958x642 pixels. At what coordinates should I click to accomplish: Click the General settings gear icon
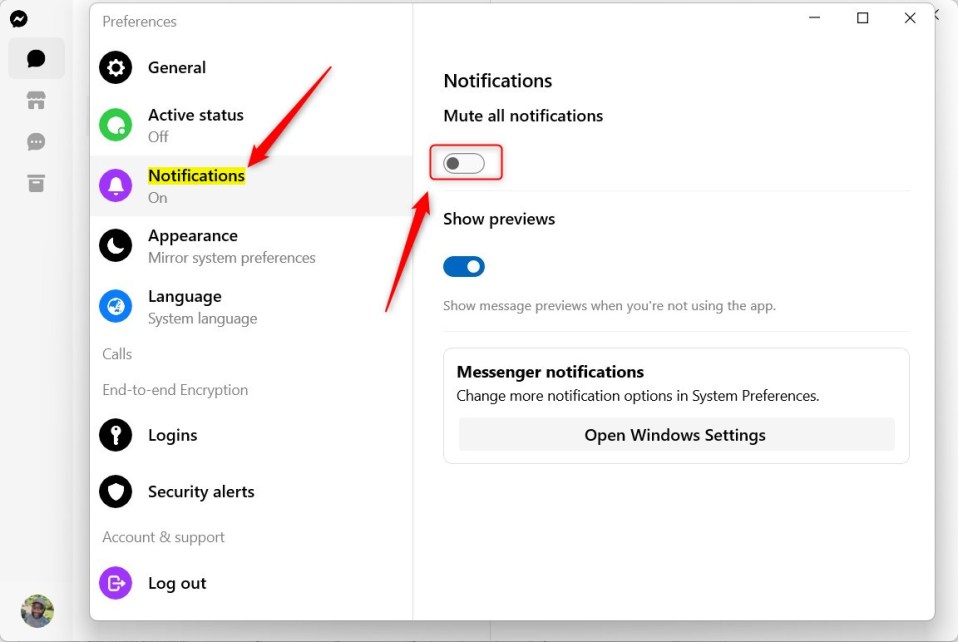115,67
